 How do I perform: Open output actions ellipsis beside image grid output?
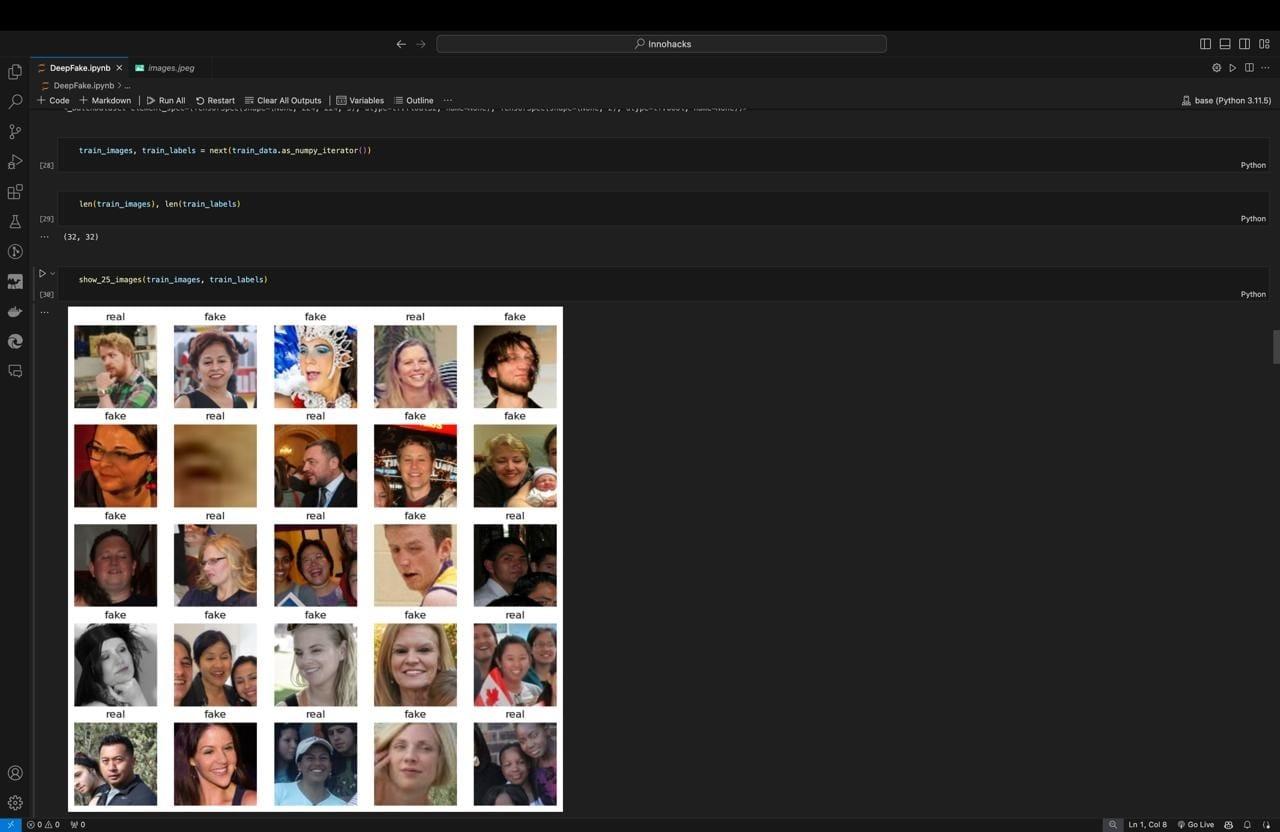(44, 312)
